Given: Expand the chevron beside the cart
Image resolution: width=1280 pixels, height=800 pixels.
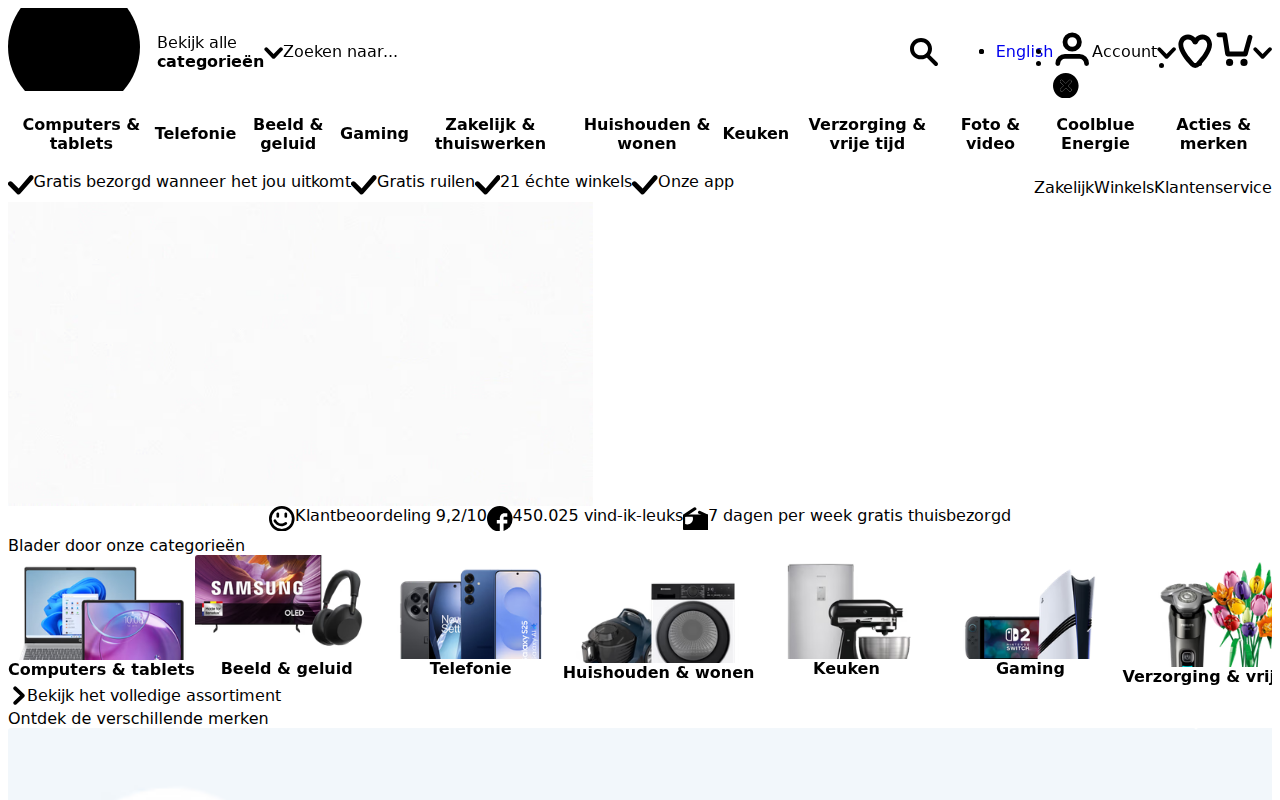Looking at the screenshot, I should point(1262,52).
